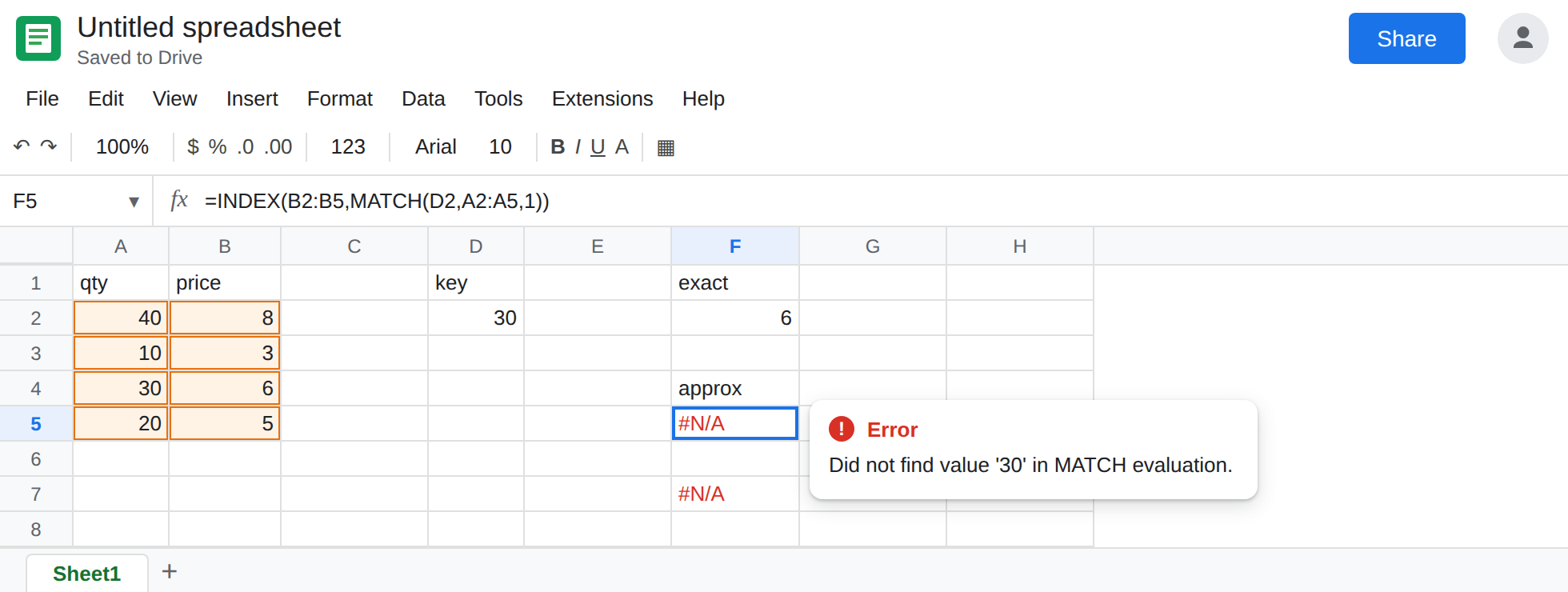This screenshot has height=592, width=1568.
Task: Select column B header
Action: point(225,246)
